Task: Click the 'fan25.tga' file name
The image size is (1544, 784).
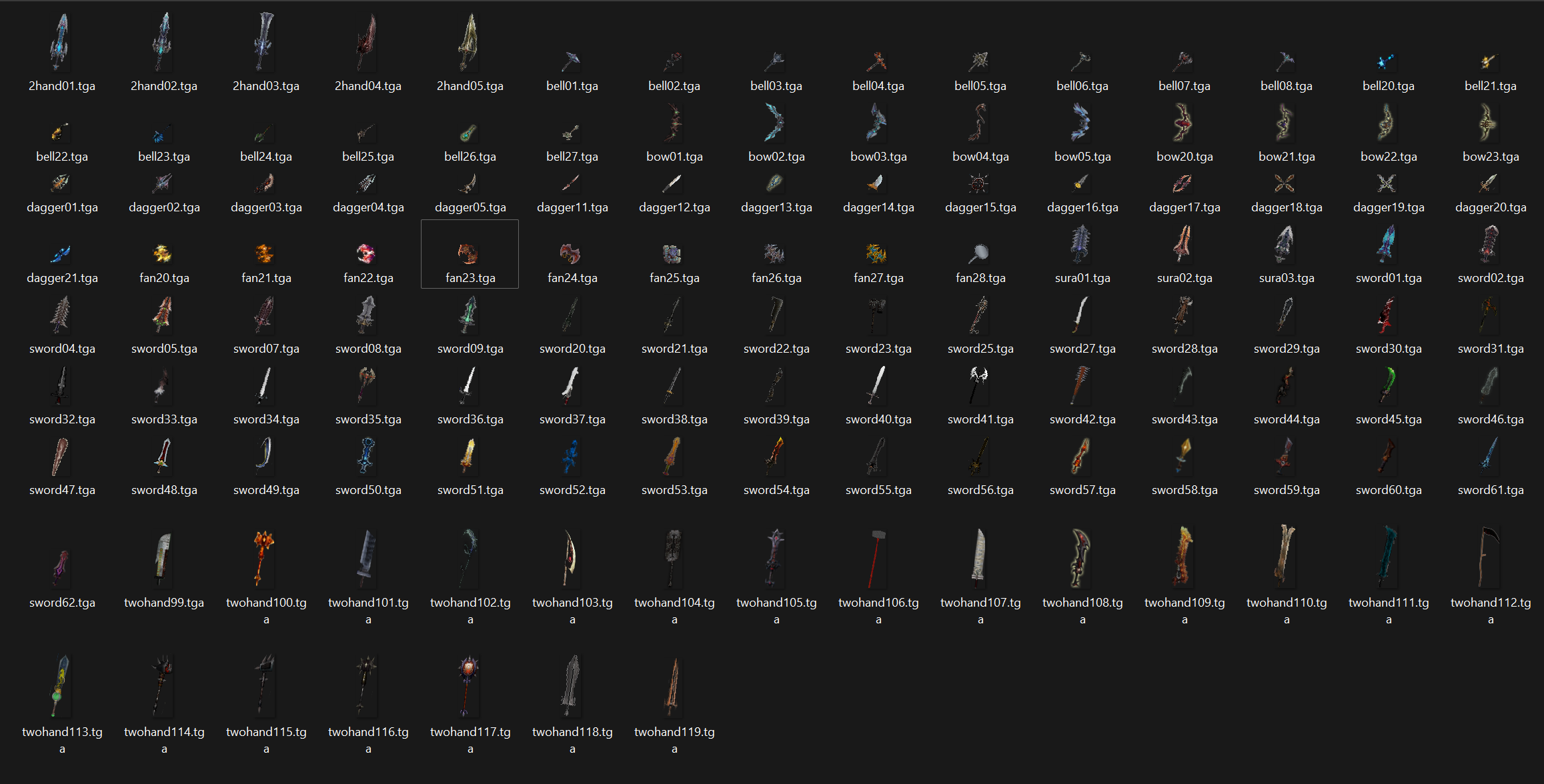Action: [x=674, y=278]
